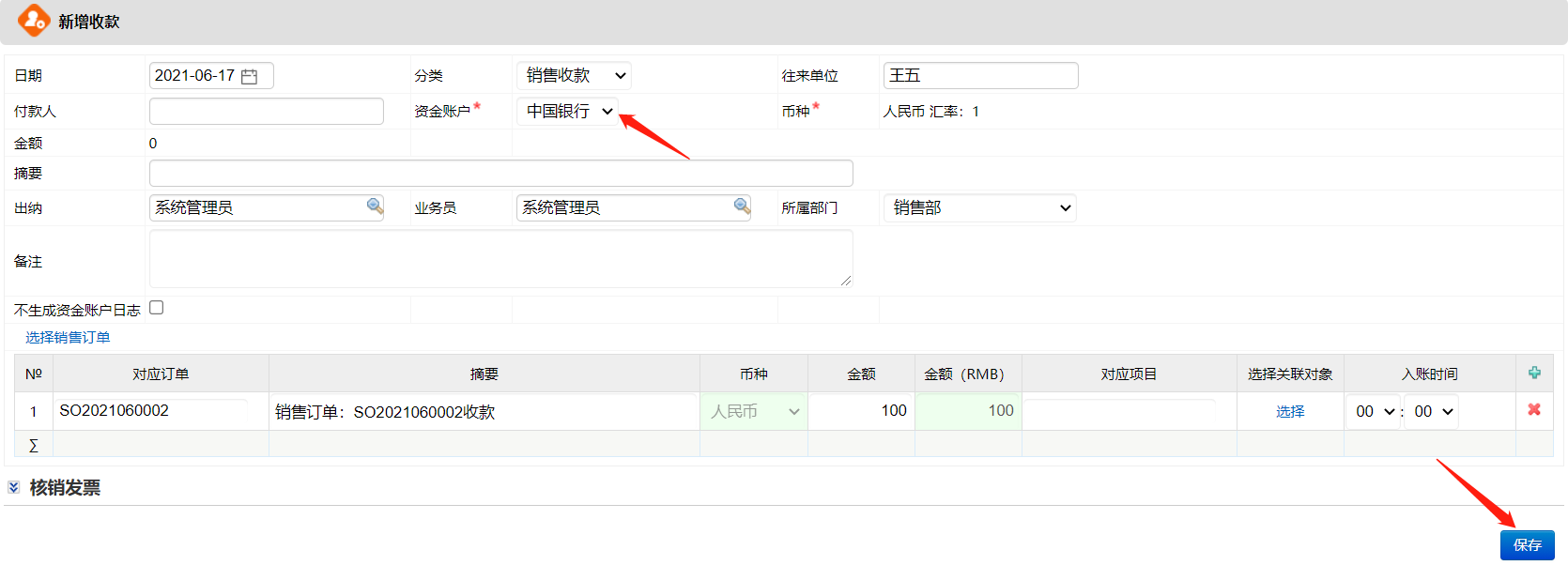Delete row 1 with red X icon

pyautogui.click(x=1534, y=409)
